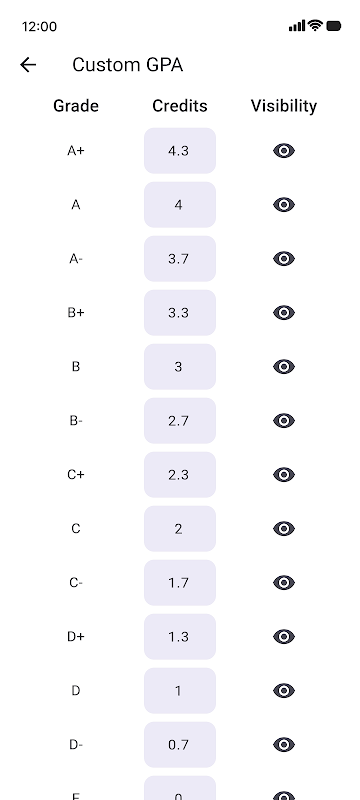Toggle visibility of the B+ grade
This screenshot has width=360, height=800.
pyautogui.click(x=284, y=313)
